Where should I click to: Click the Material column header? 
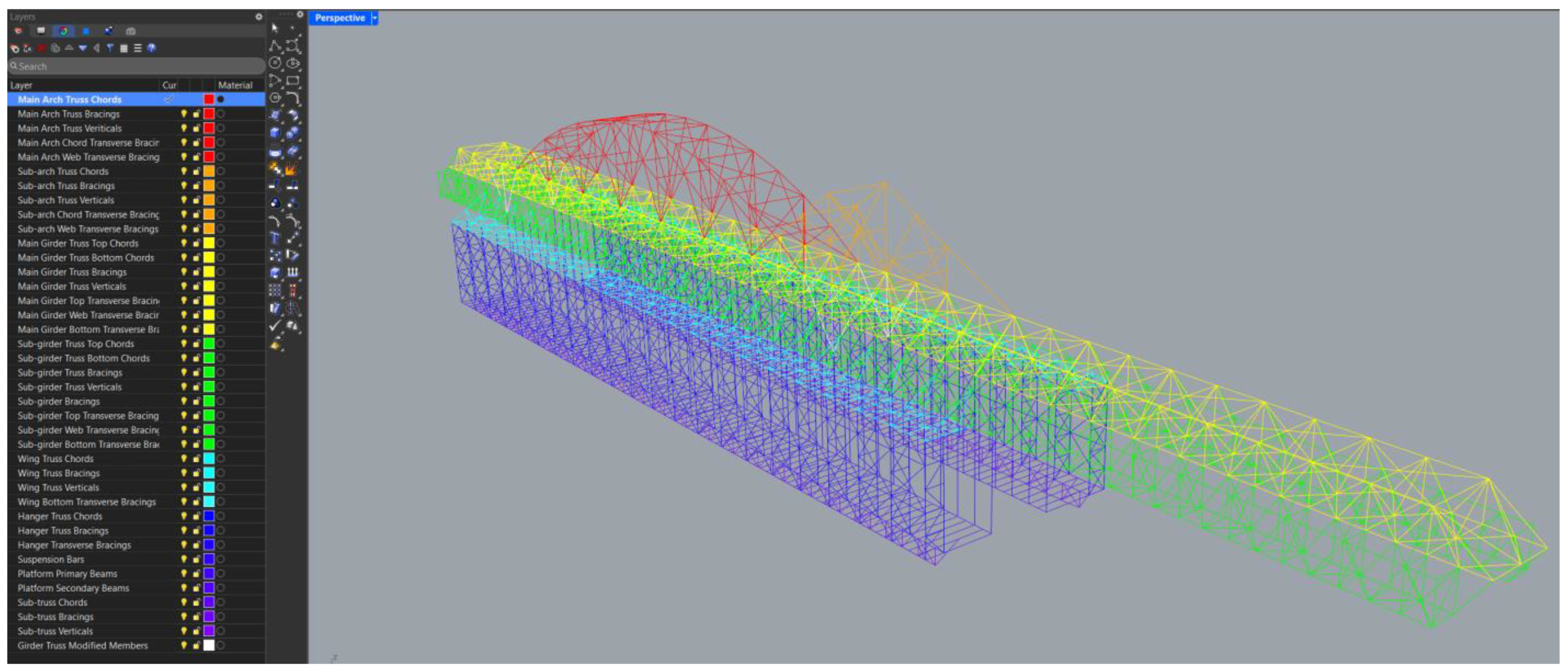[x=235, y=85]
